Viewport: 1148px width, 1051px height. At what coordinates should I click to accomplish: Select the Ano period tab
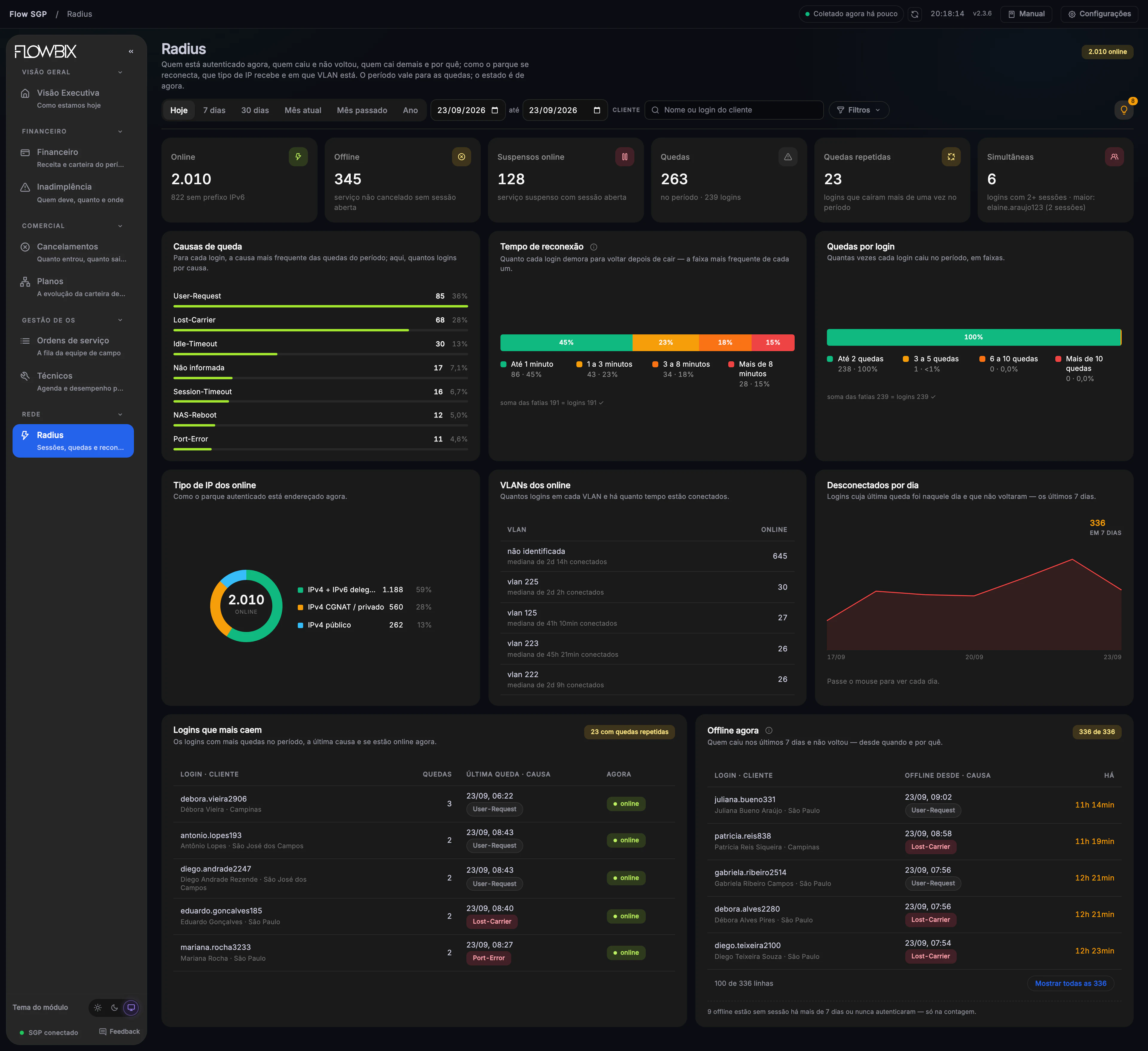tap(410, 110)
